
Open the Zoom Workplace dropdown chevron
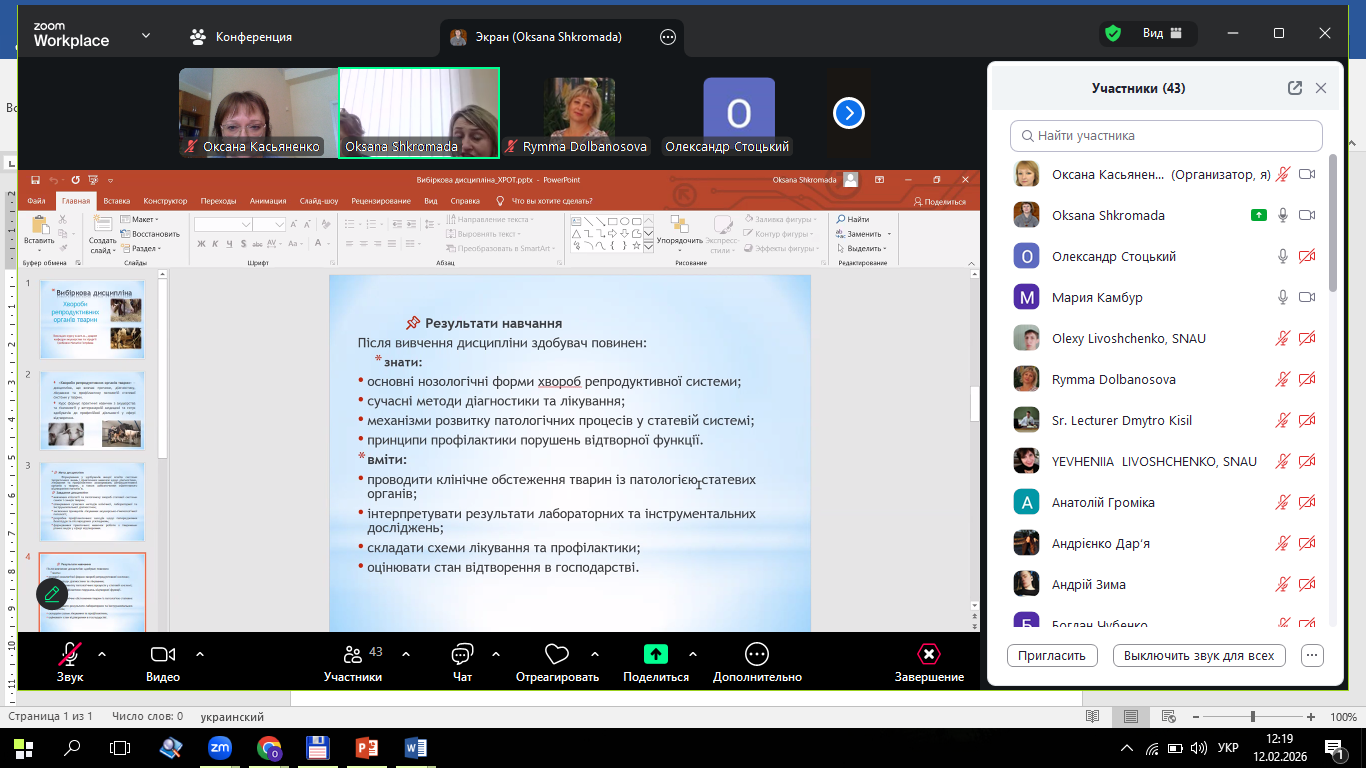(x=146, y=35)
